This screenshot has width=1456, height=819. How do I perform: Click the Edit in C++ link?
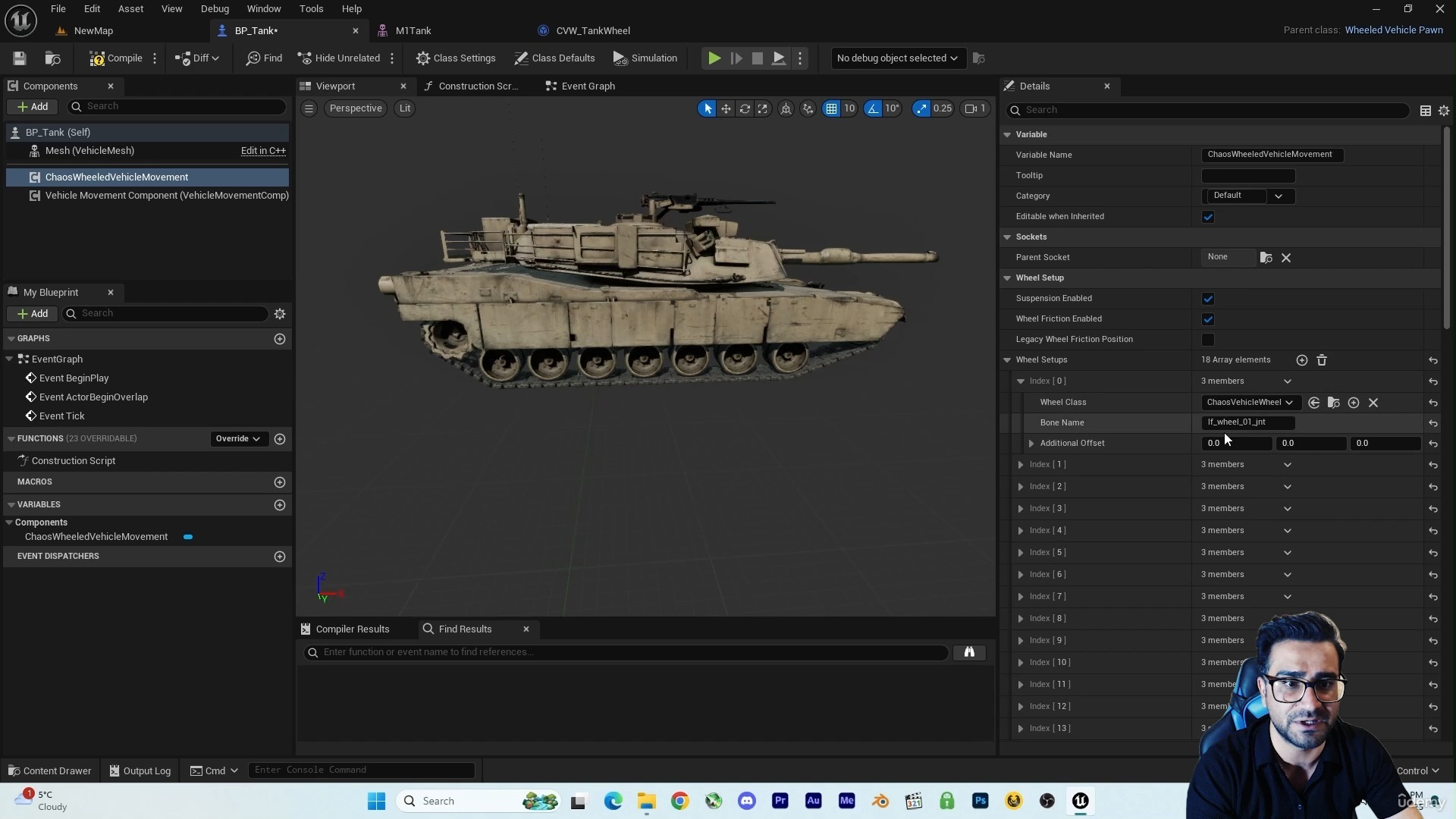click(263, 151)
